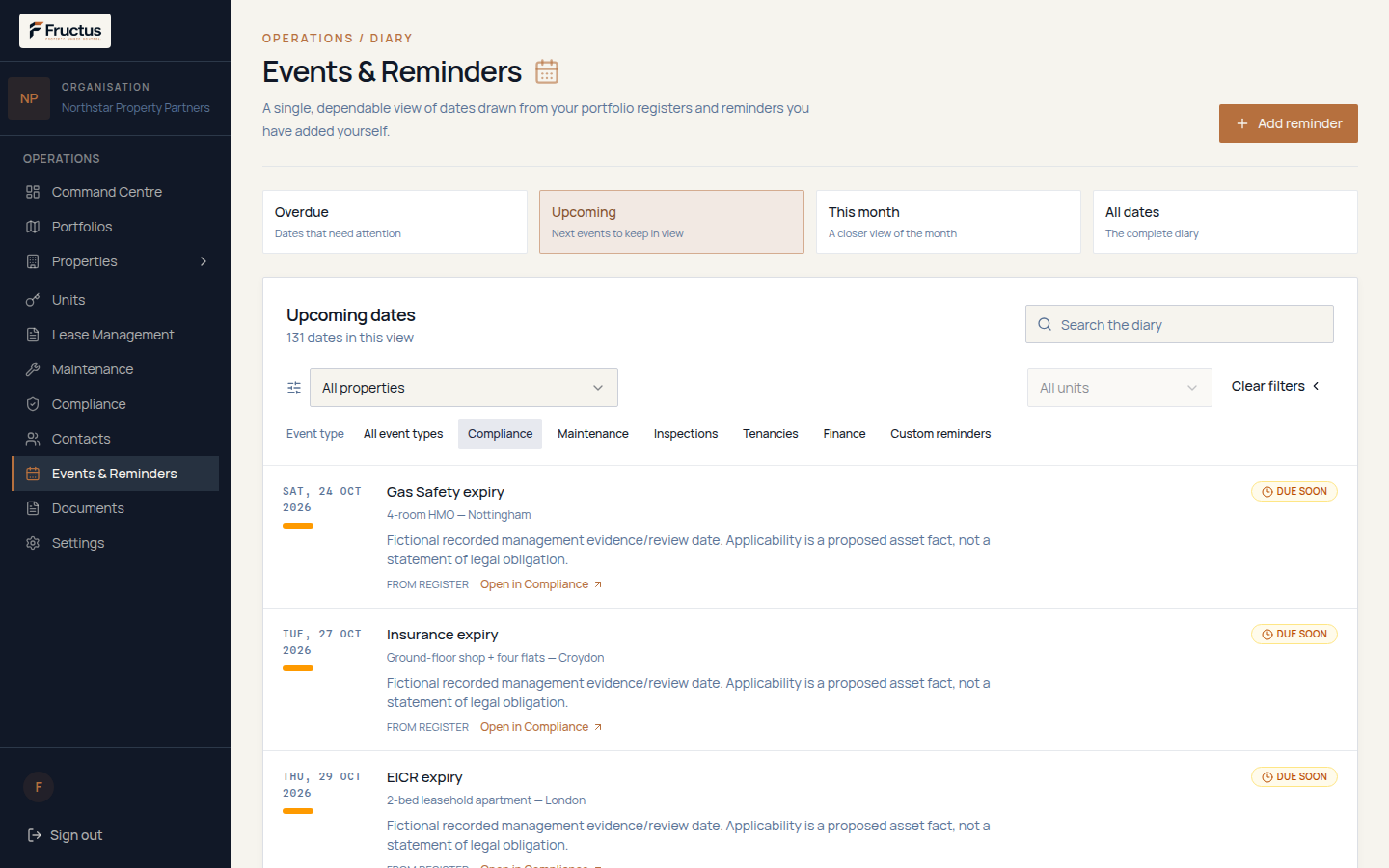Viewport: 1389px width, 868px height.
Task: Open the Contacts page
Action: point(115,439)
